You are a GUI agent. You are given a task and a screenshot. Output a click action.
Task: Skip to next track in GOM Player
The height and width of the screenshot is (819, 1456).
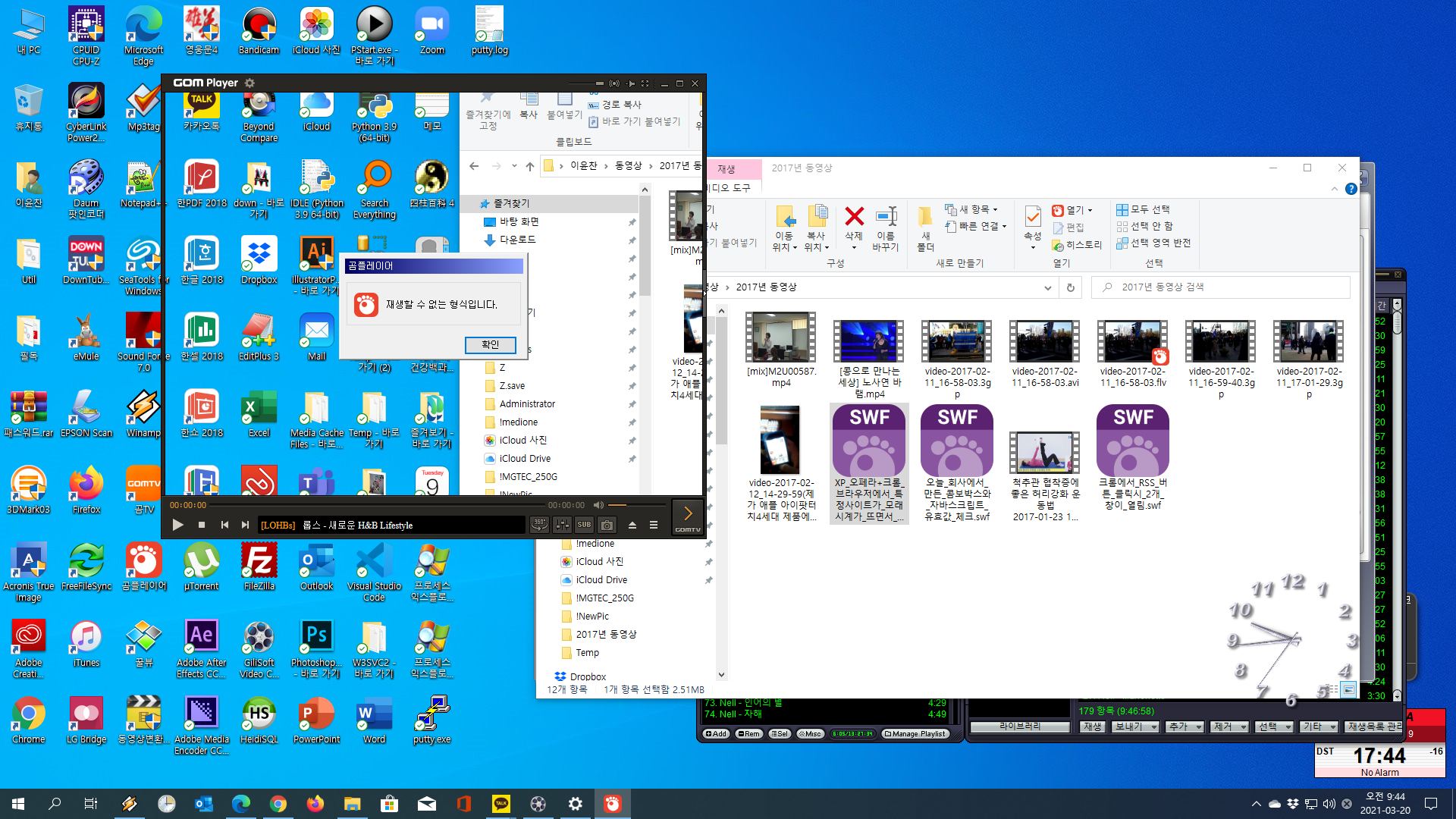245,525
